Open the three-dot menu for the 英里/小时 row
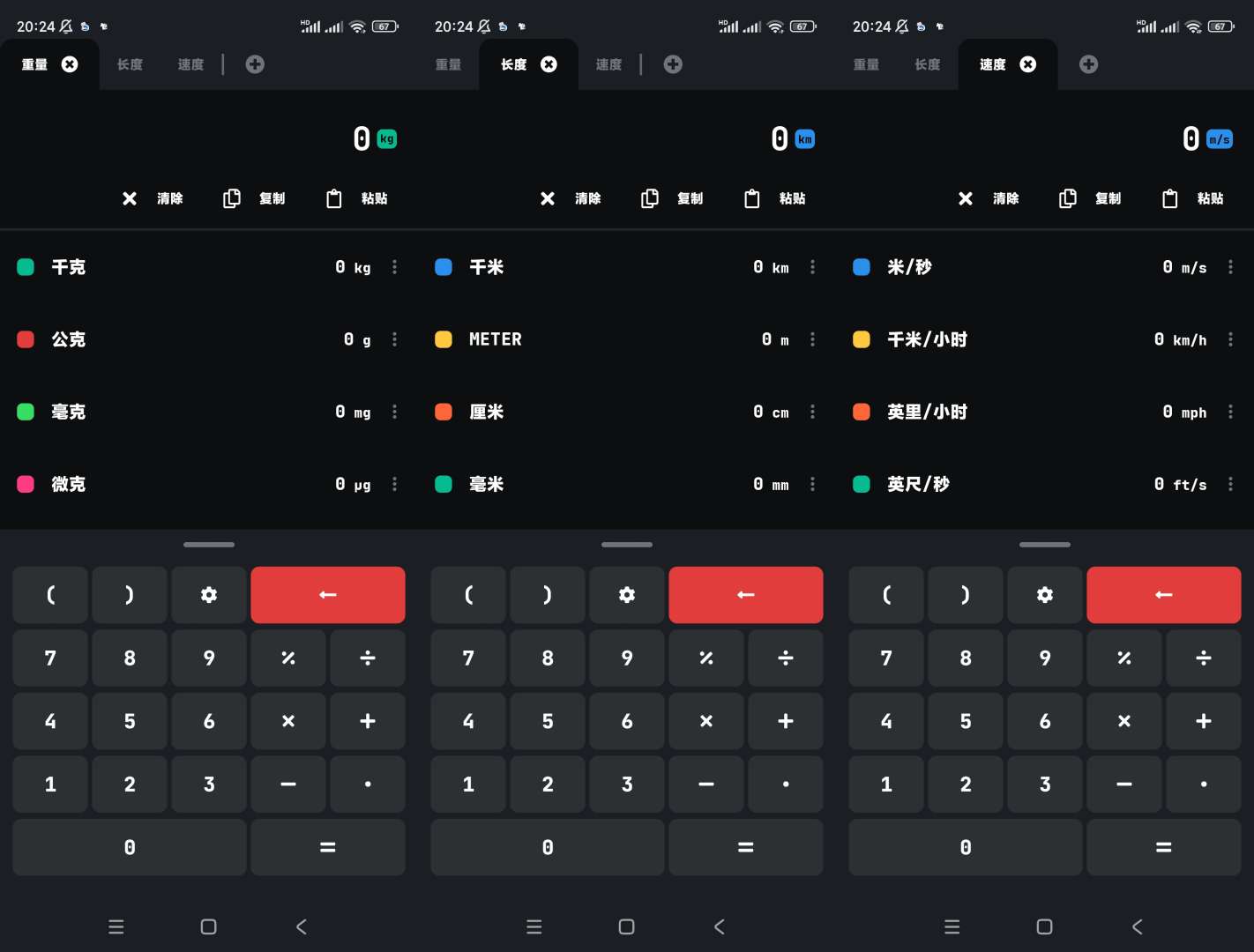 tap(1230, 412)
